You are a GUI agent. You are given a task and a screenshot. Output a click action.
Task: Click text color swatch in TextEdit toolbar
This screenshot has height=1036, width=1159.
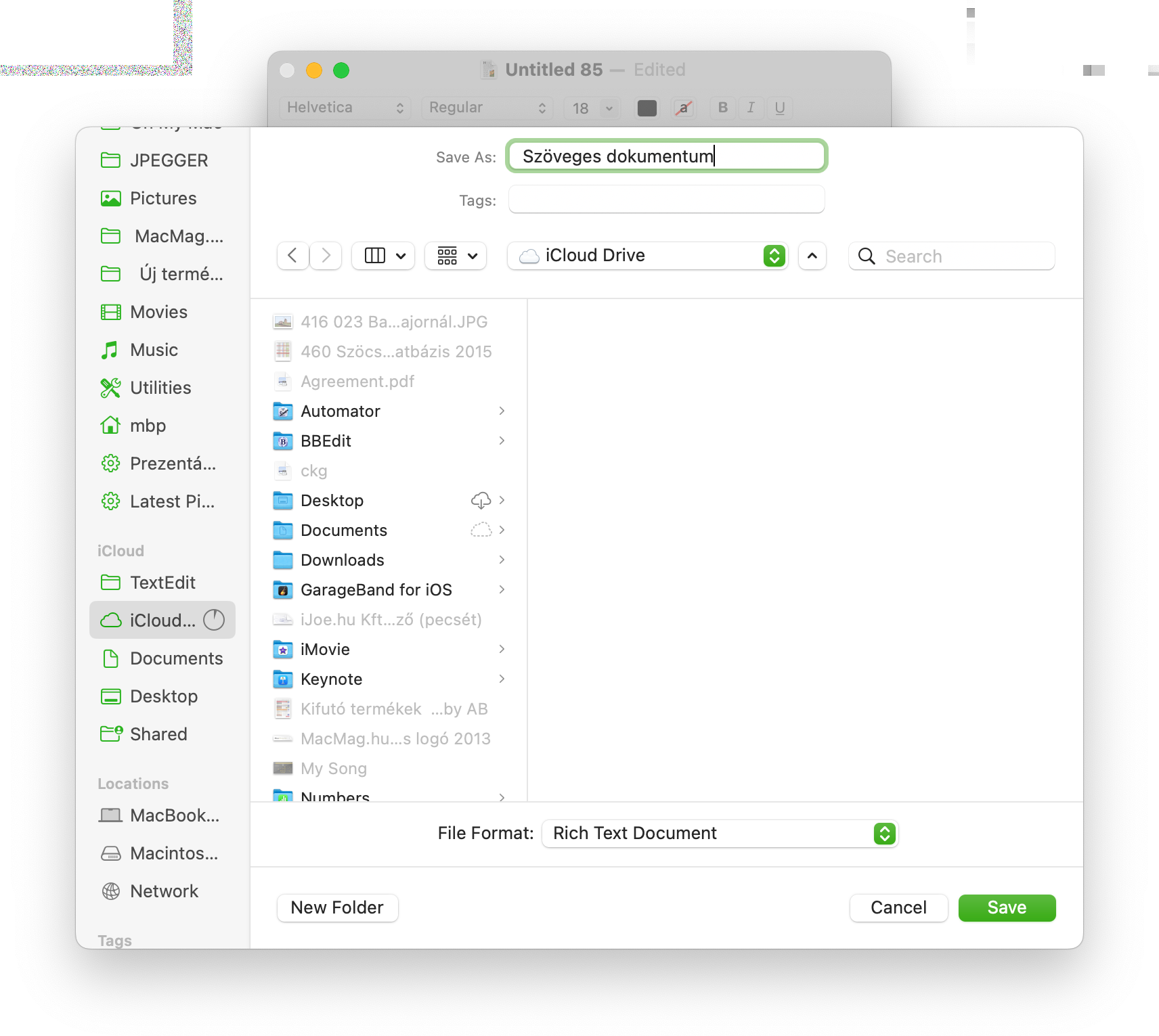coord(647,108)
